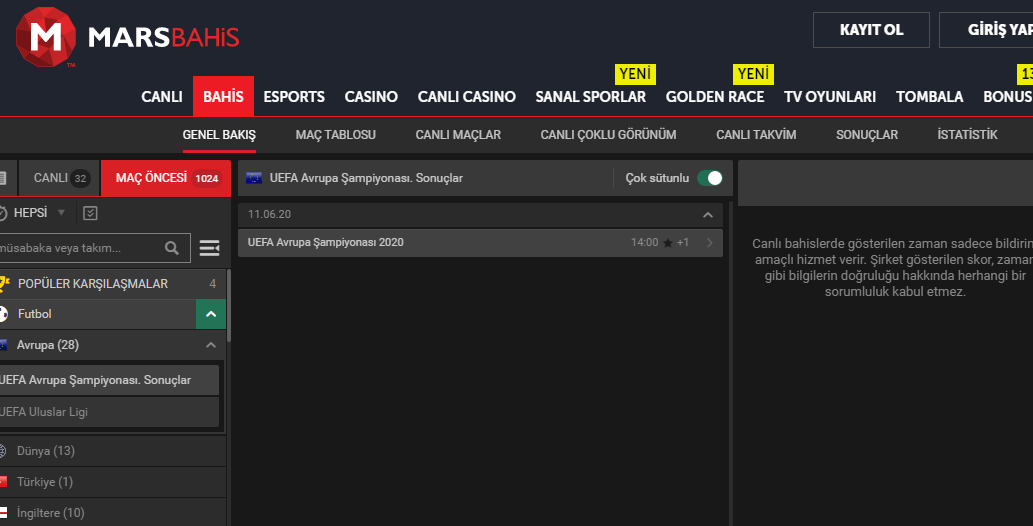Open TOMBALA menu item
Screen dimensions: 1033x526
coord(930,97)
